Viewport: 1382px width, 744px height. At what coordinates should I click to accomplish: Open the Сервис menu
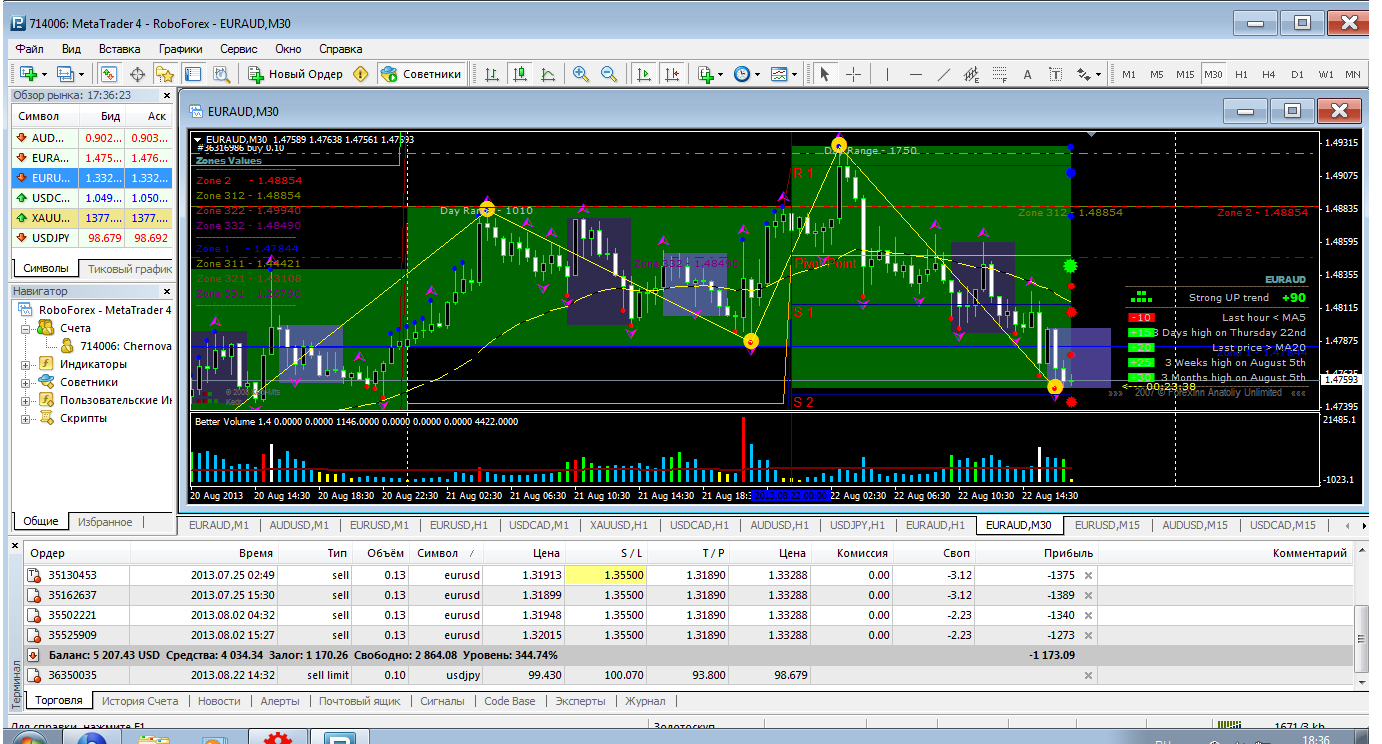(x=238, y=48)
